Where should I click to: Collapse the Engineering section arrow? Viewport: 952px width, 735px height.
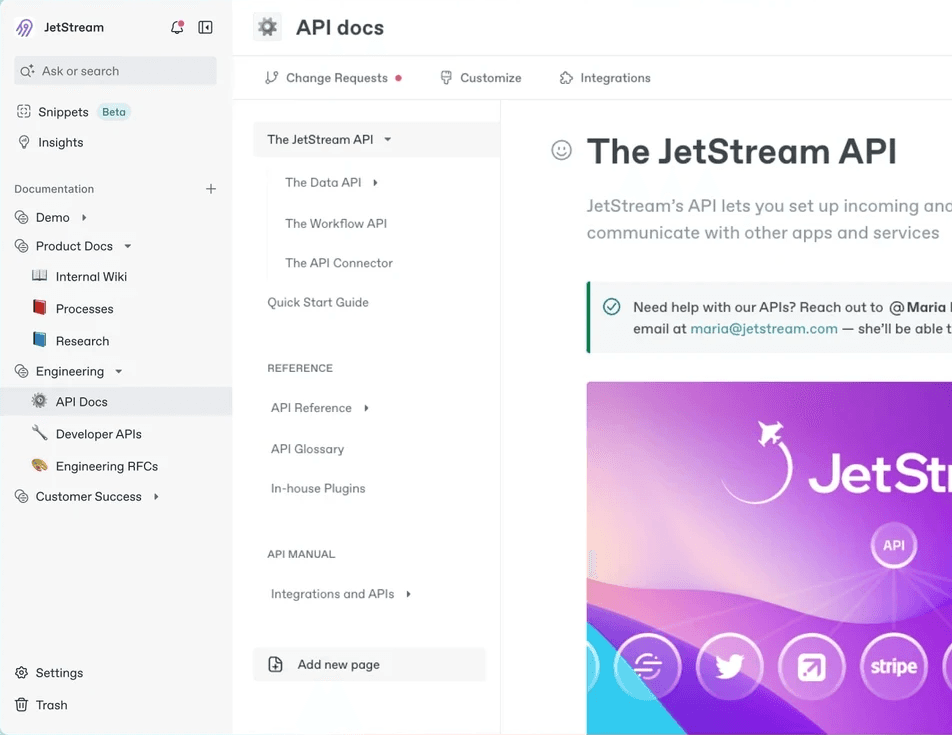118,371
